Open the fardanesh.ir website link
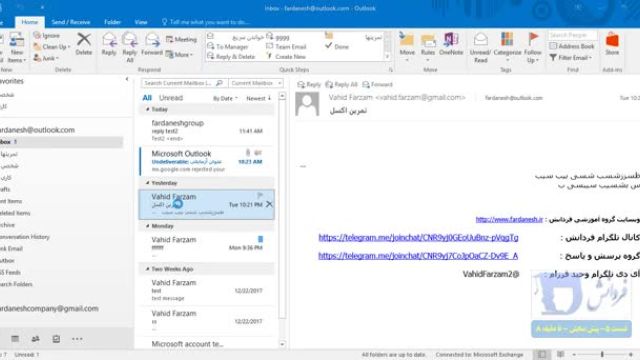This screenshot has width=640, height=360. pyautogui.click(x=509, y=220)
